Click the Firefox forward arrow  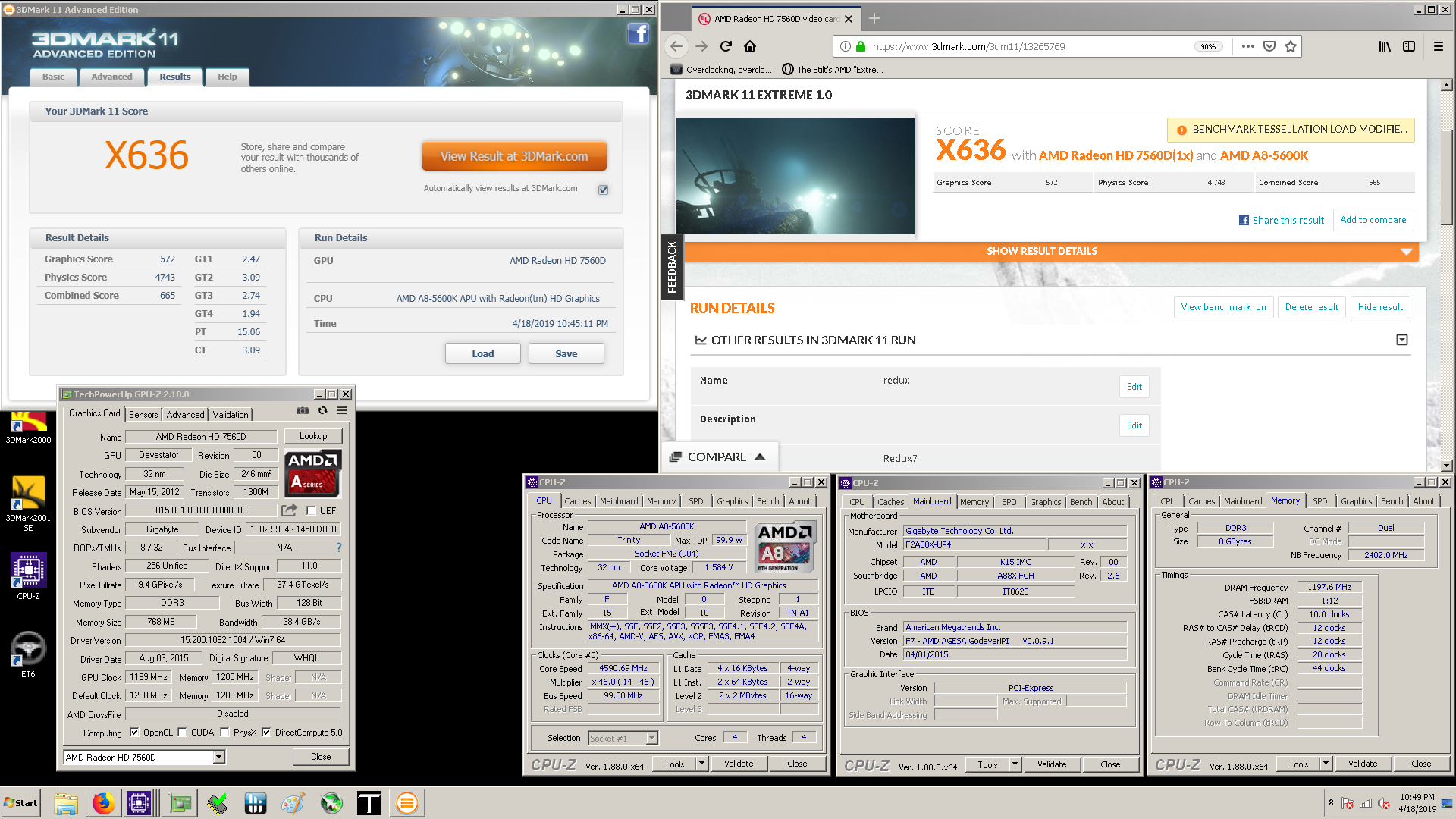point(701,46)
